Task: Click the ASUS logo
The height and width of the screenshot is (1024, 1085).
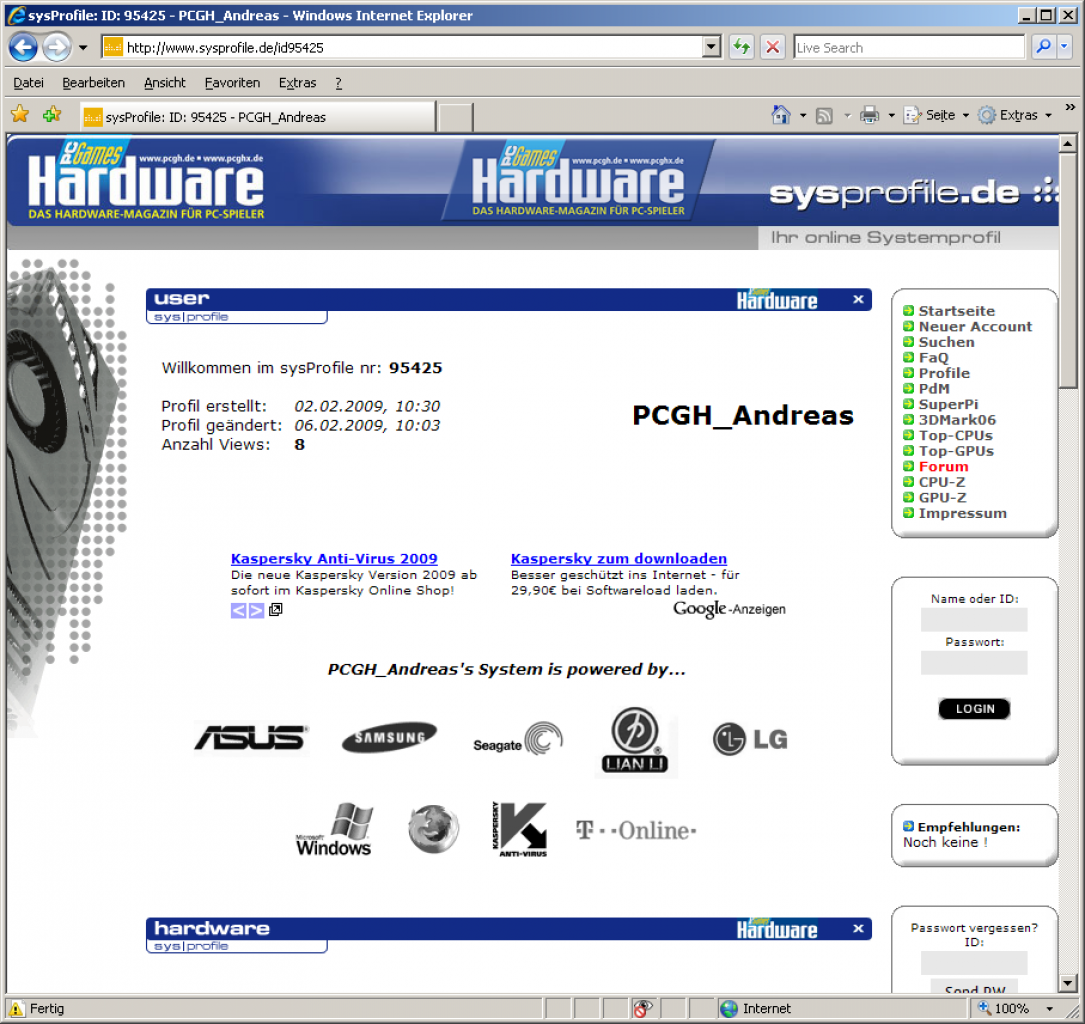Action: tap(251, 738)
